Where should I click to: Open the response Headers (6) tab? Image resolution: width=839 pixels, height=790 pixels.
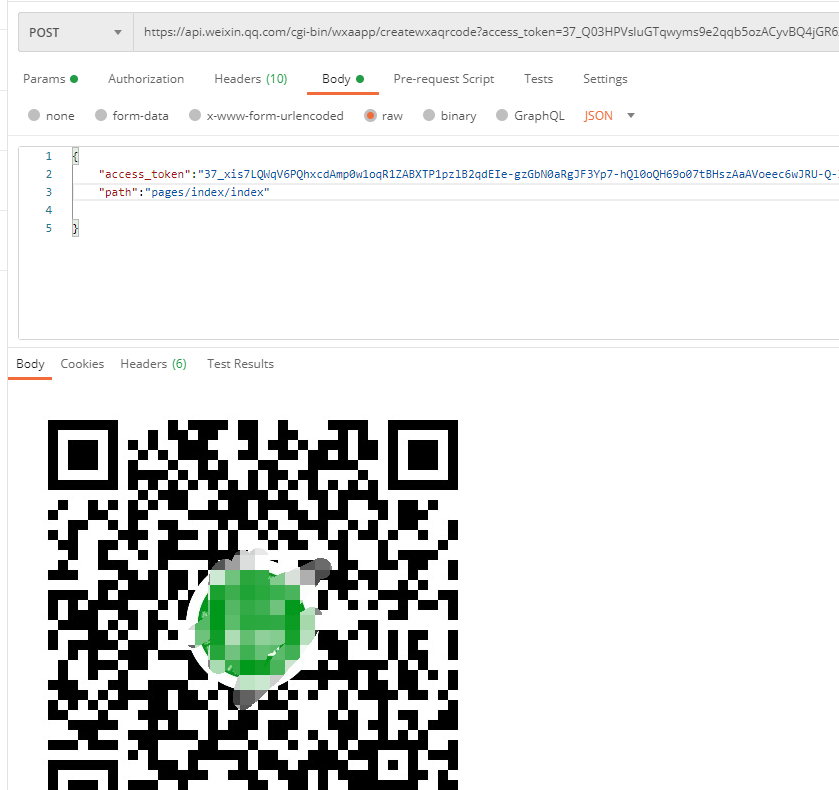(x=153, y=364)
